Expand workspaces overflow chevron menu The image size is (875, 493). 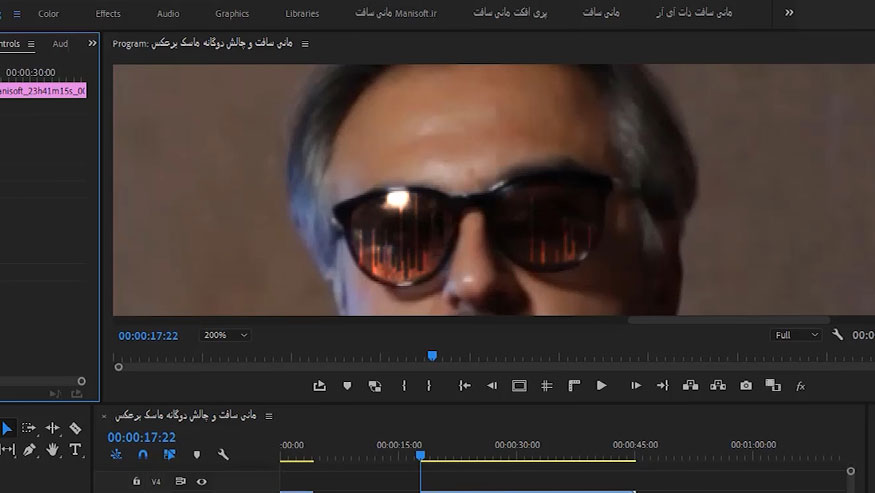point(789,12)
